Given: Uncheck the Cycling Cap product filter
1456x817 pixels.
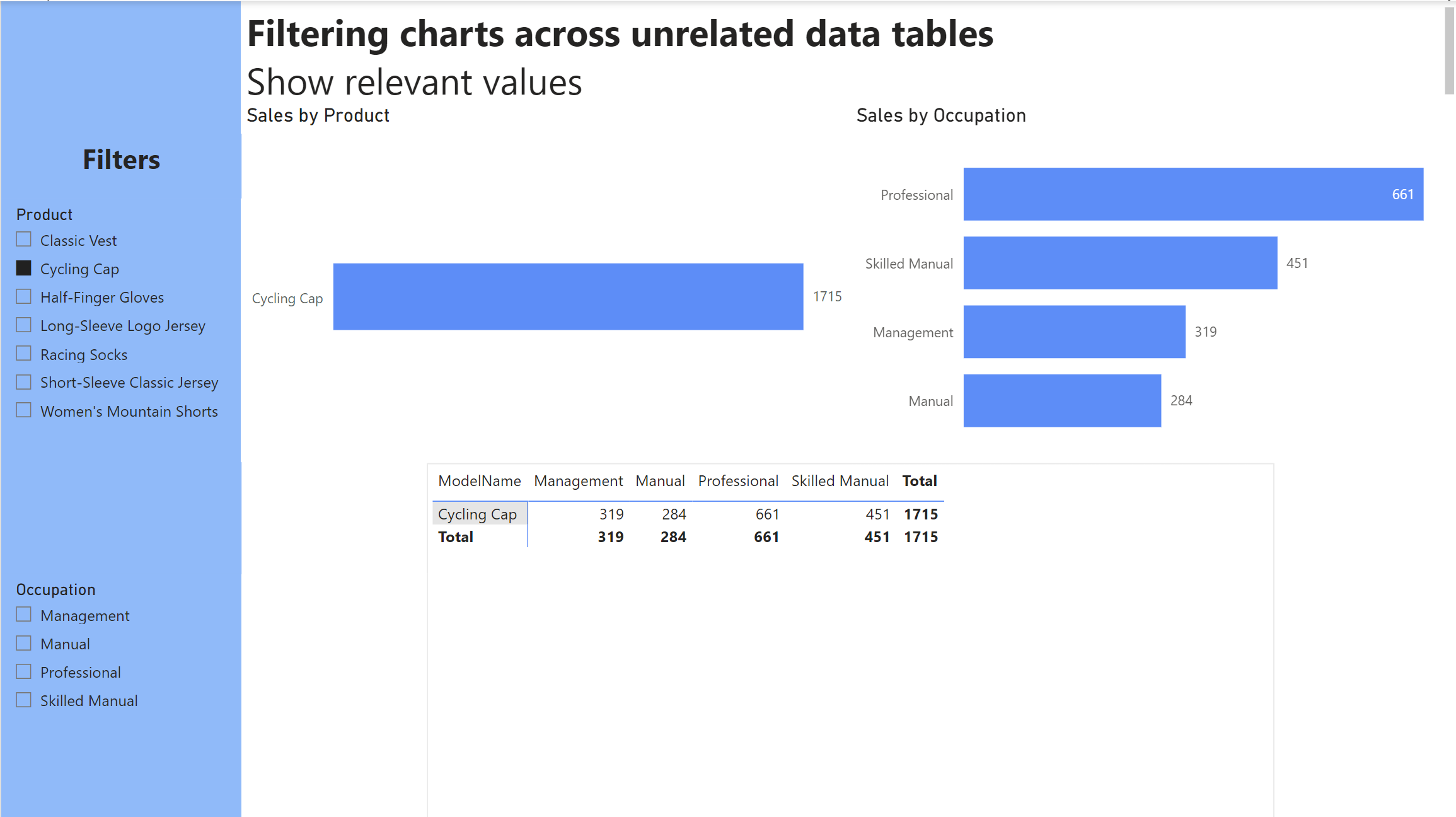Looking at the screenshot, I should point(24,269).
